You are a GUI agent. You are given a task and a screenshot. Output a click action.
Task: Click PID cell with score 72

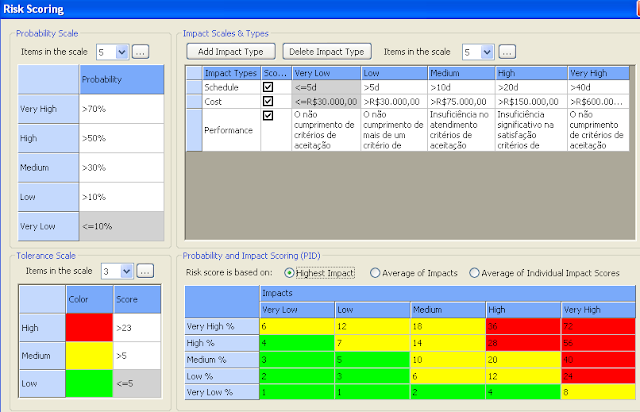598,326
